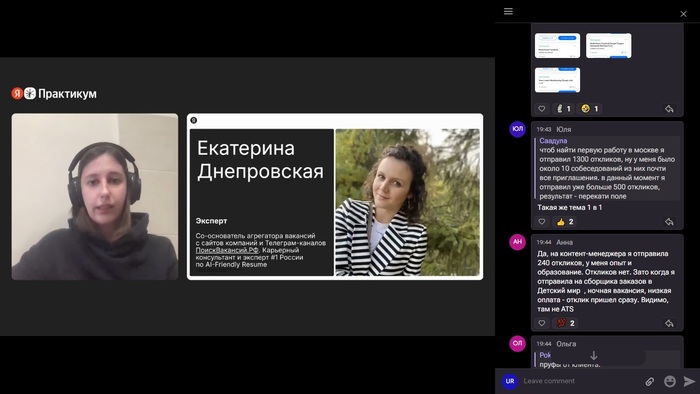The height and width of the screenshot is (394, 700).
Task: Click the chess piece reaction with count 1
Action: click(563, 108)
